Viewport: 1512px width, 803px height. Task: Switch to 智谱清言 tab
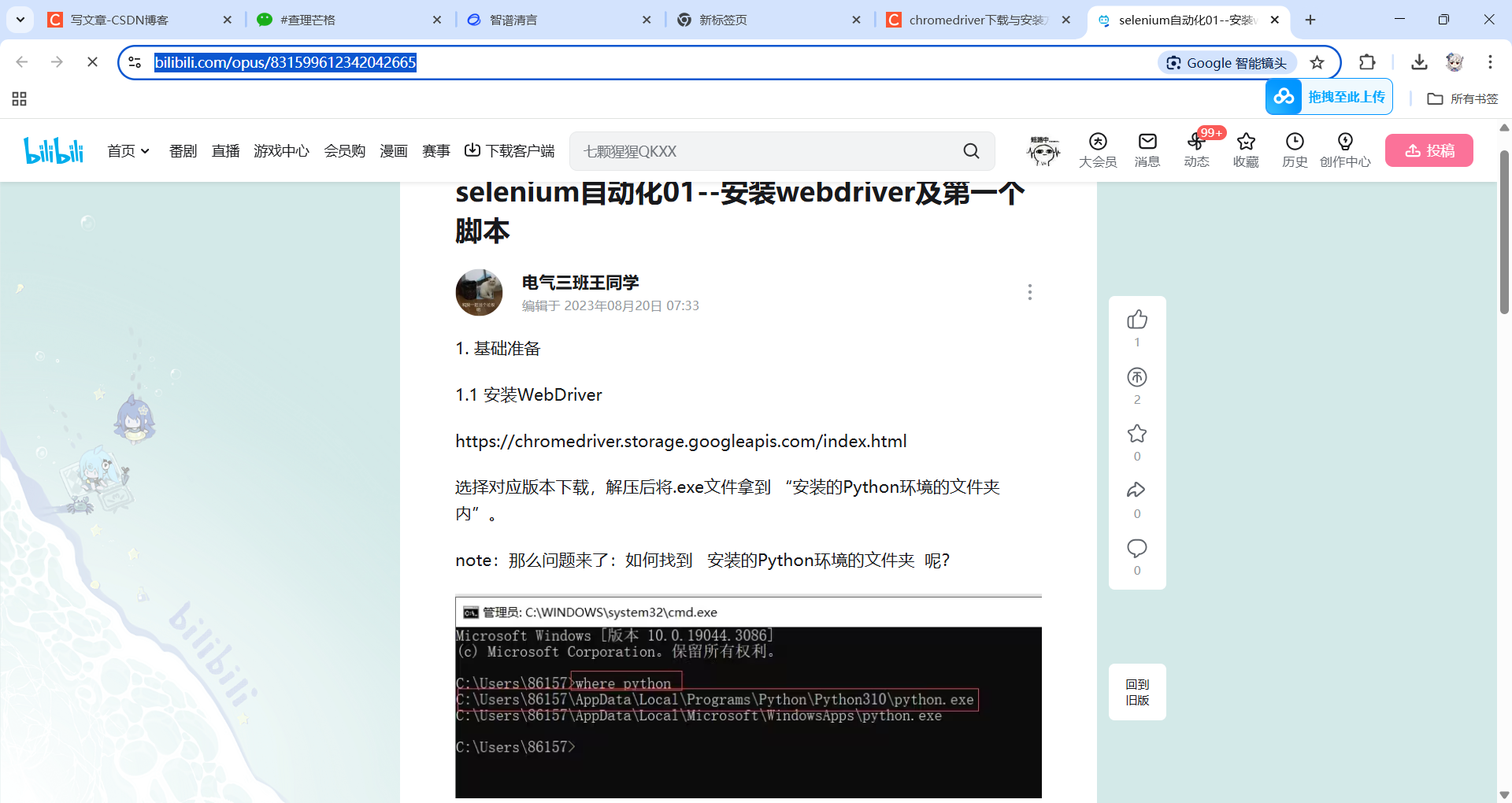(558, 20)
